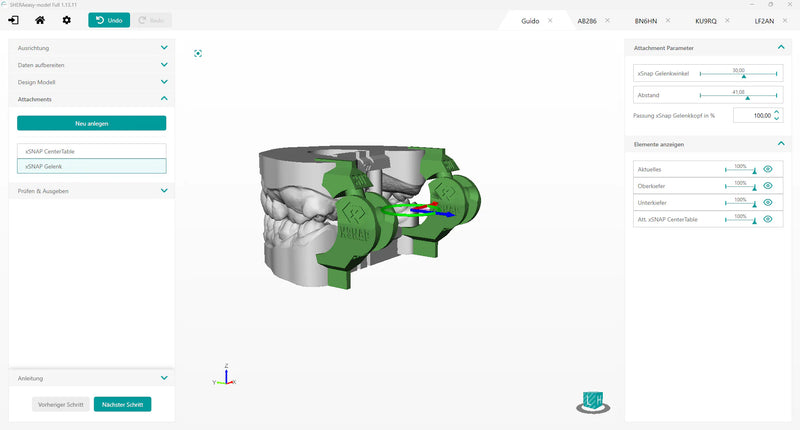This screenshot has height=430, width=800.
Task: Open the Home icon in the toolbar
Action: (40, 20)
